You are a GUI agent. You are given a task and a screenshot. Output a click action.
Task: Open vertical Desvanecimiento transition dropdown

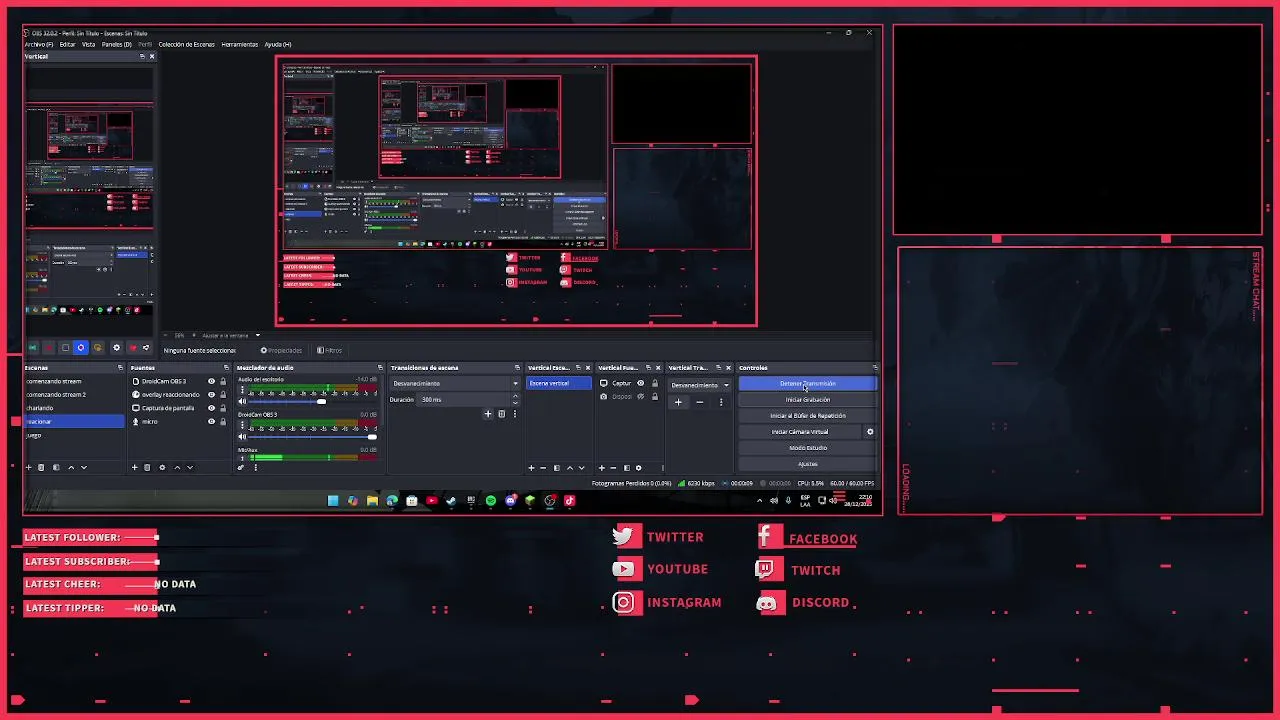pos(700,385)
